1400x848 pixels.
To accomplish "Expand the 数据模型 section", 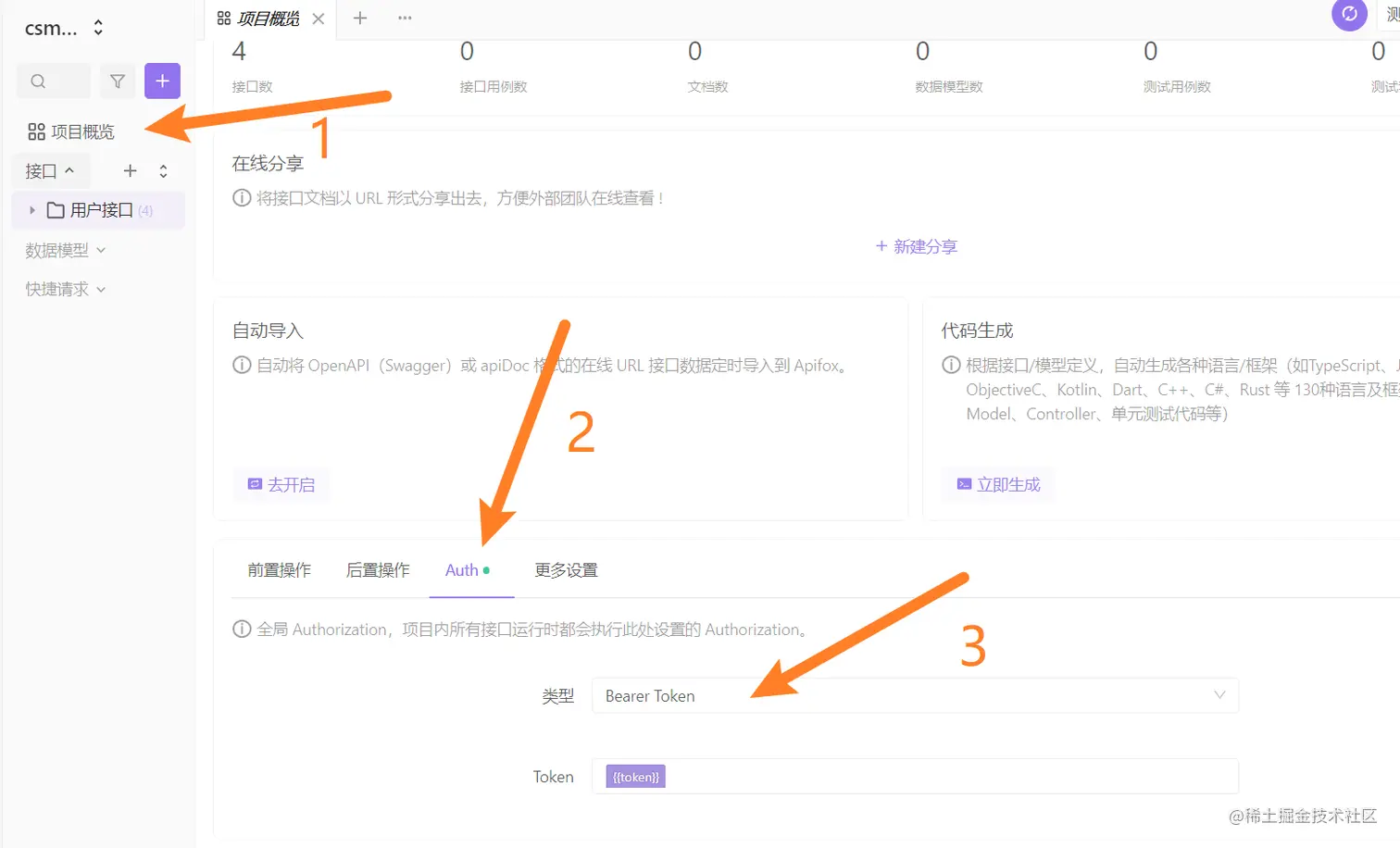I will [x=66, y=250].
